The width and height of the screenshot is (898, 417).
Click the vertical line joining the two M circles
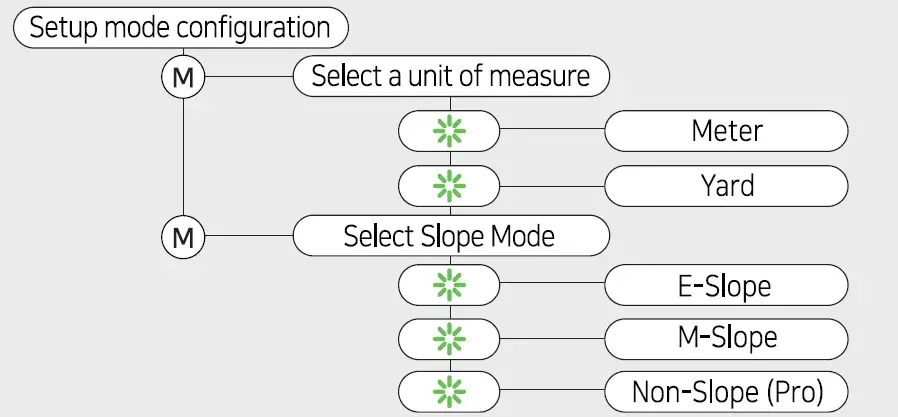click(x=183, y=158)
